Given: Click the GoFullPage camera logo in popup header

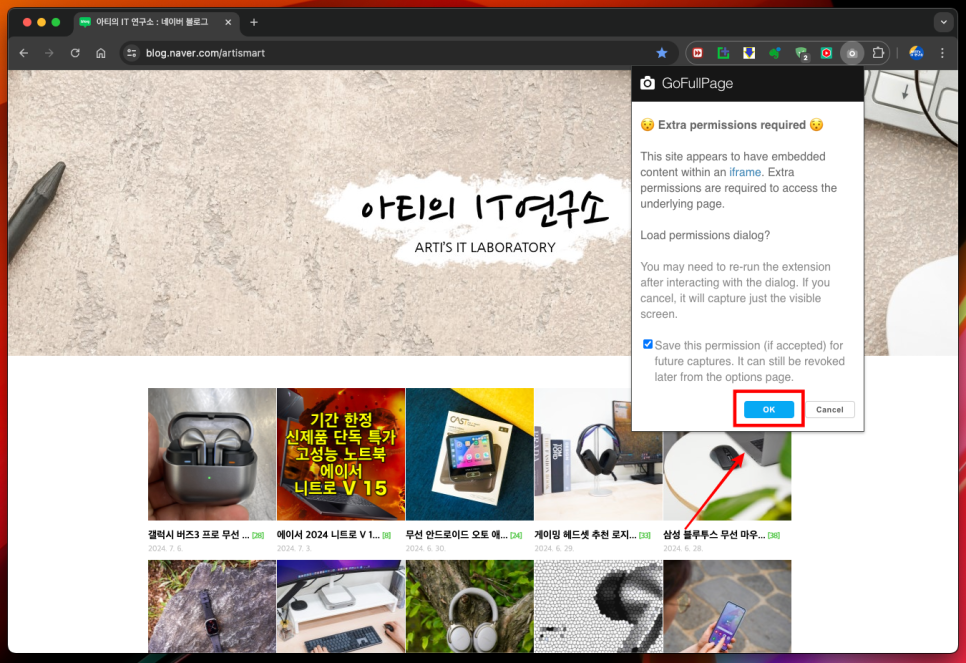Looking at the screenshot, I should pyautogui.click(x=647, y=83).
